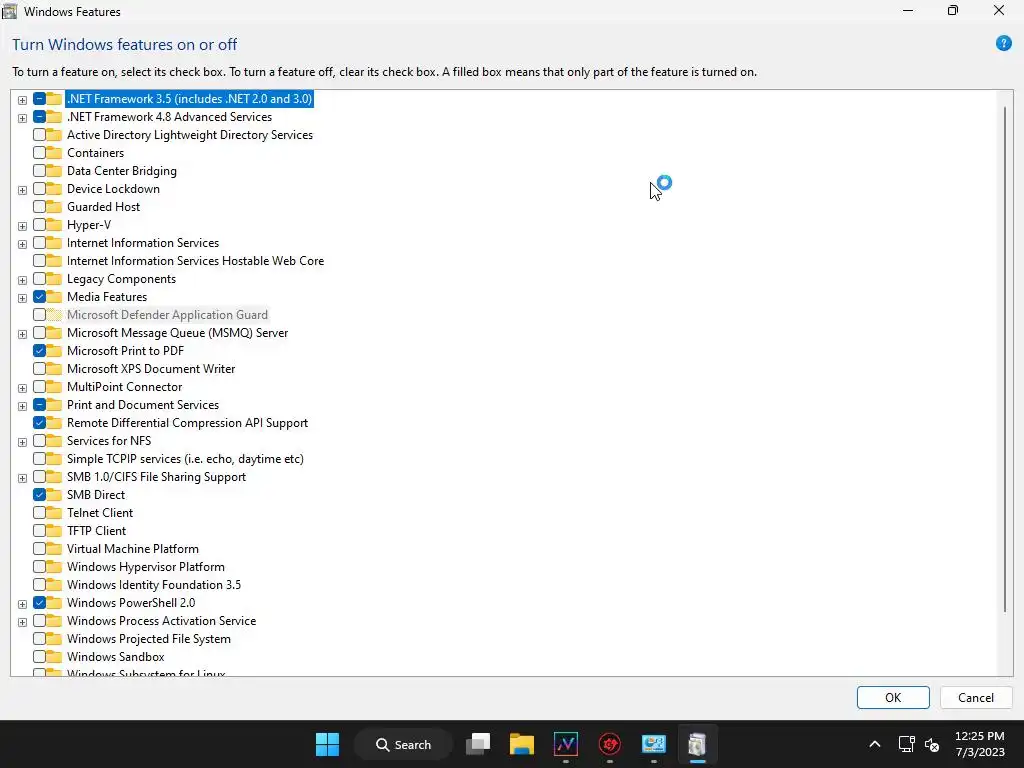Click the blue help question mark icon
Image resolution: width=1024 pixels, height=768 pixels.
[x=1003, y=44]
